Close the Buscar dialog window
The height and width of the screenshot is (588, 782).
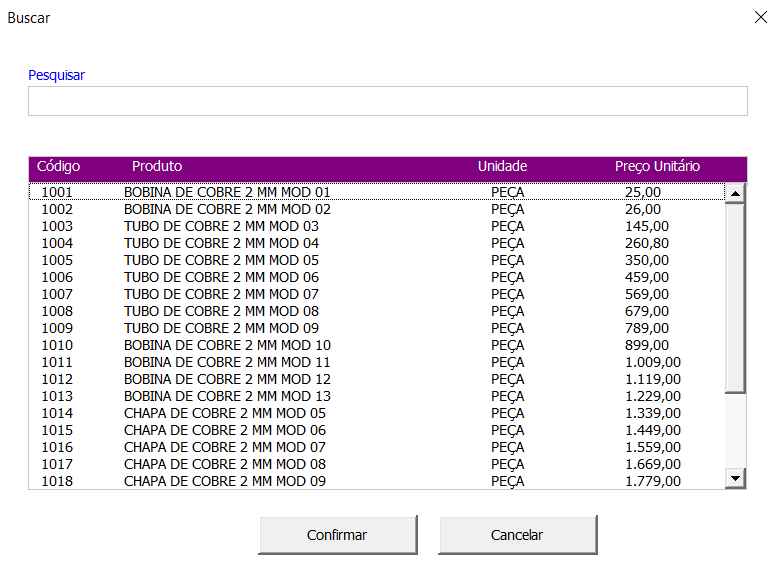(759, 17)
